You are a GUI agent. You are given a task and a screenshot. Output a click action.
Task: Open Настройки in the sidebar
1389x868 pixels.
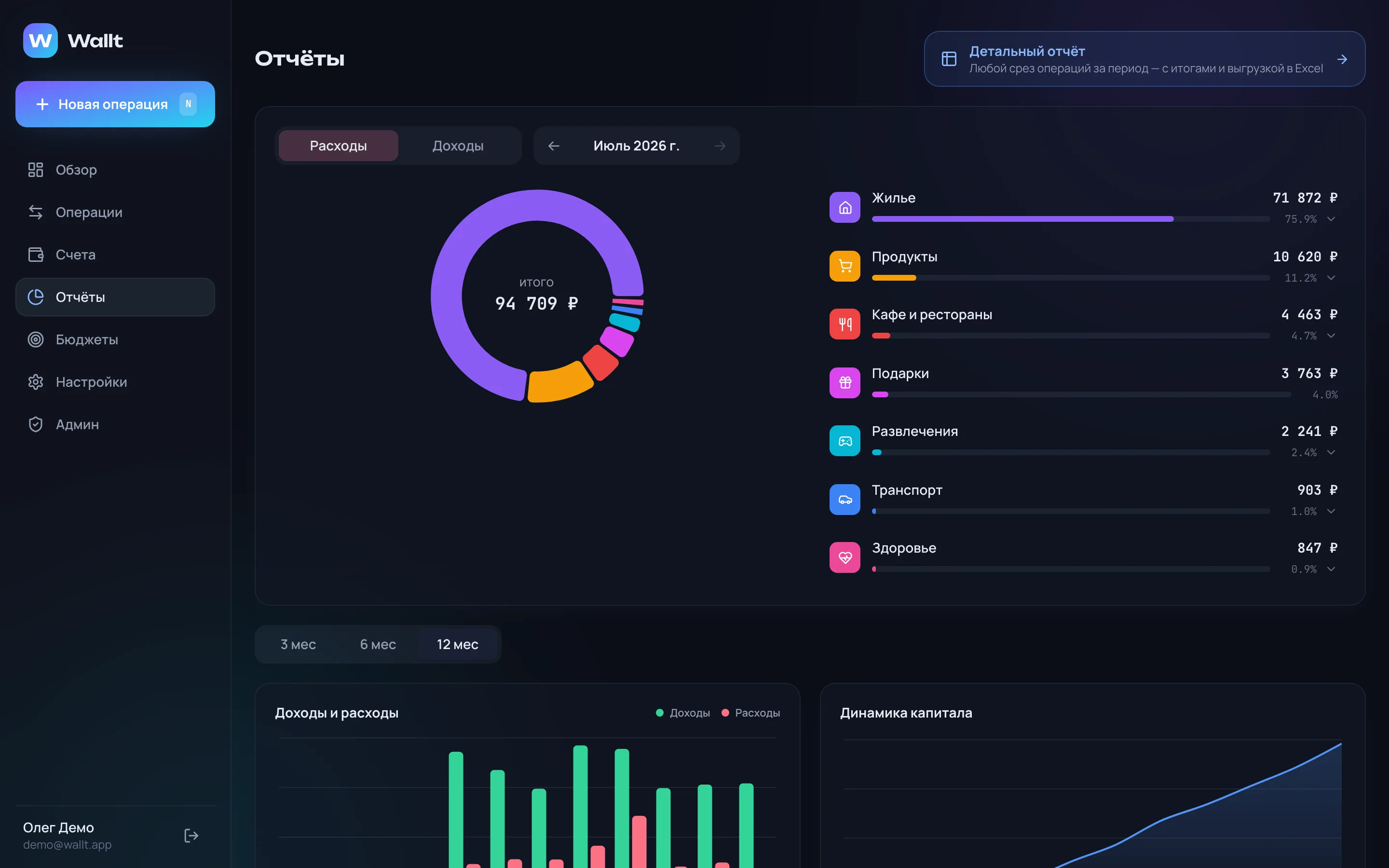pyautogui.click(x=115, y=382)
